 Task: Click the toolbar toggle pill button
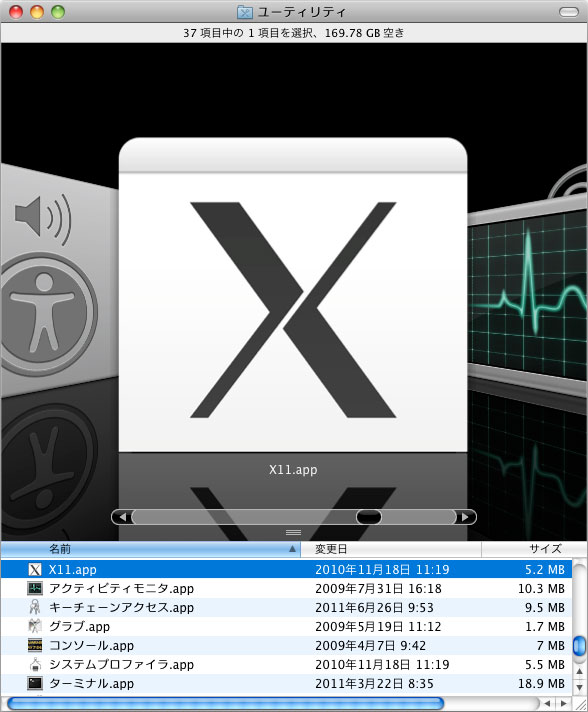pyautogui.click(x=568, y=12)
